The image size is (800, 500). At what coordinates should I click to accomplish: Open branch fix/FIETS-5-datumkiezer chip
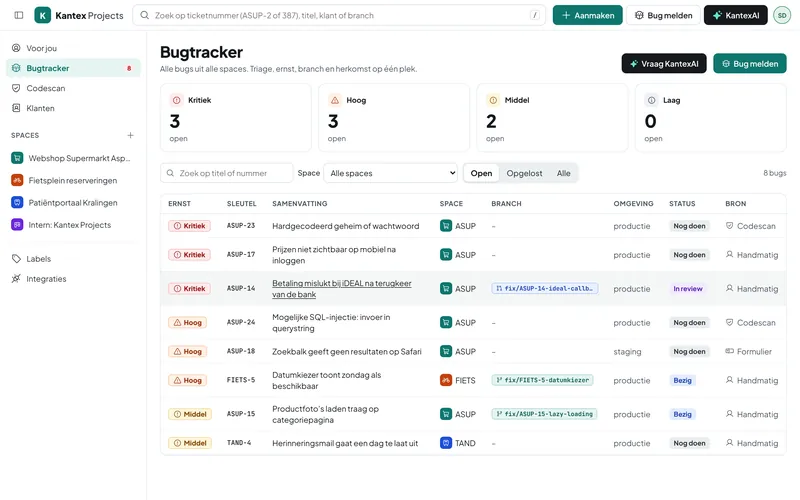pyautogui.click(x=542, y=380)
